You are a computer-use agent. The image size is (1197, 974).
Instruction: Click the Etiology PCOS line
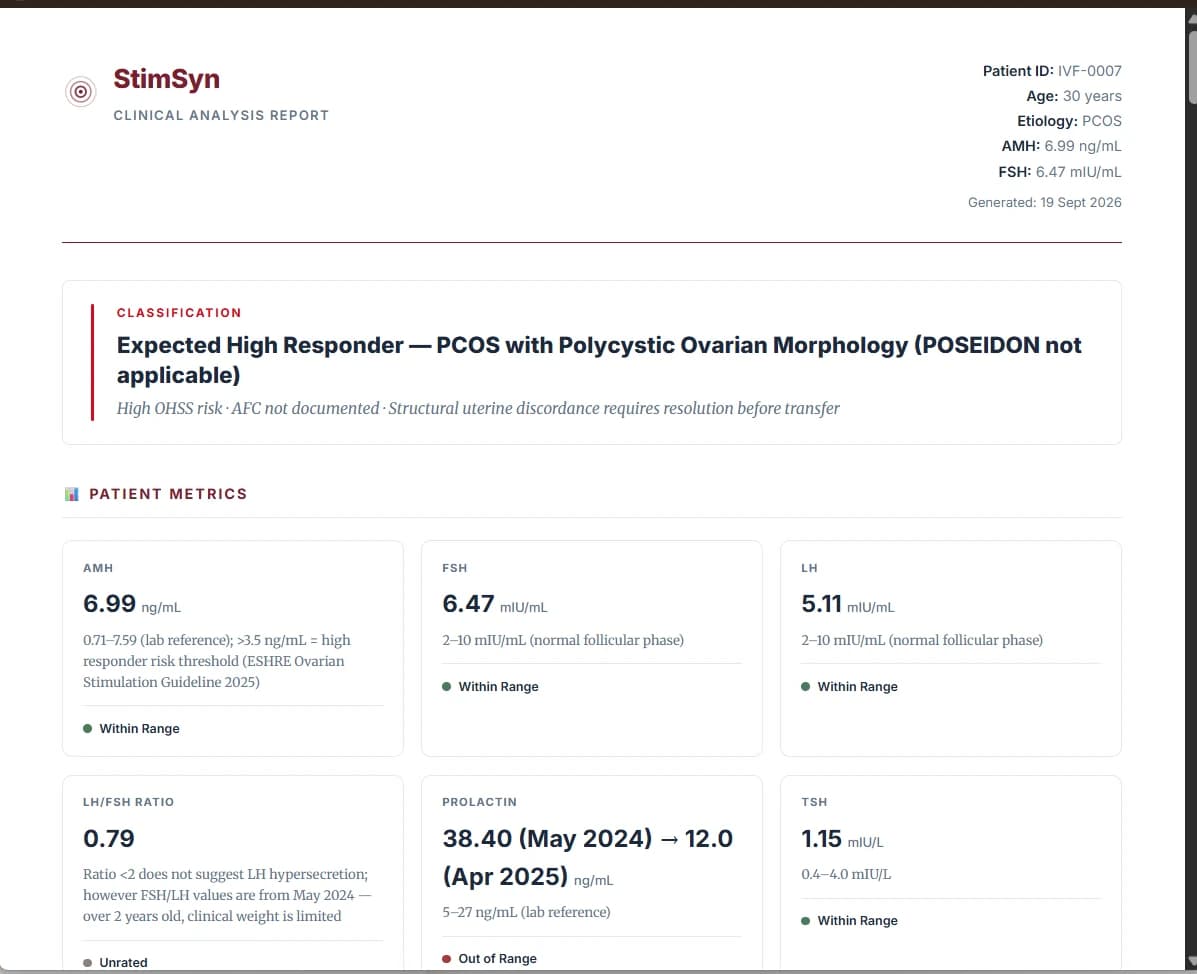click(x=1069, y=121)
